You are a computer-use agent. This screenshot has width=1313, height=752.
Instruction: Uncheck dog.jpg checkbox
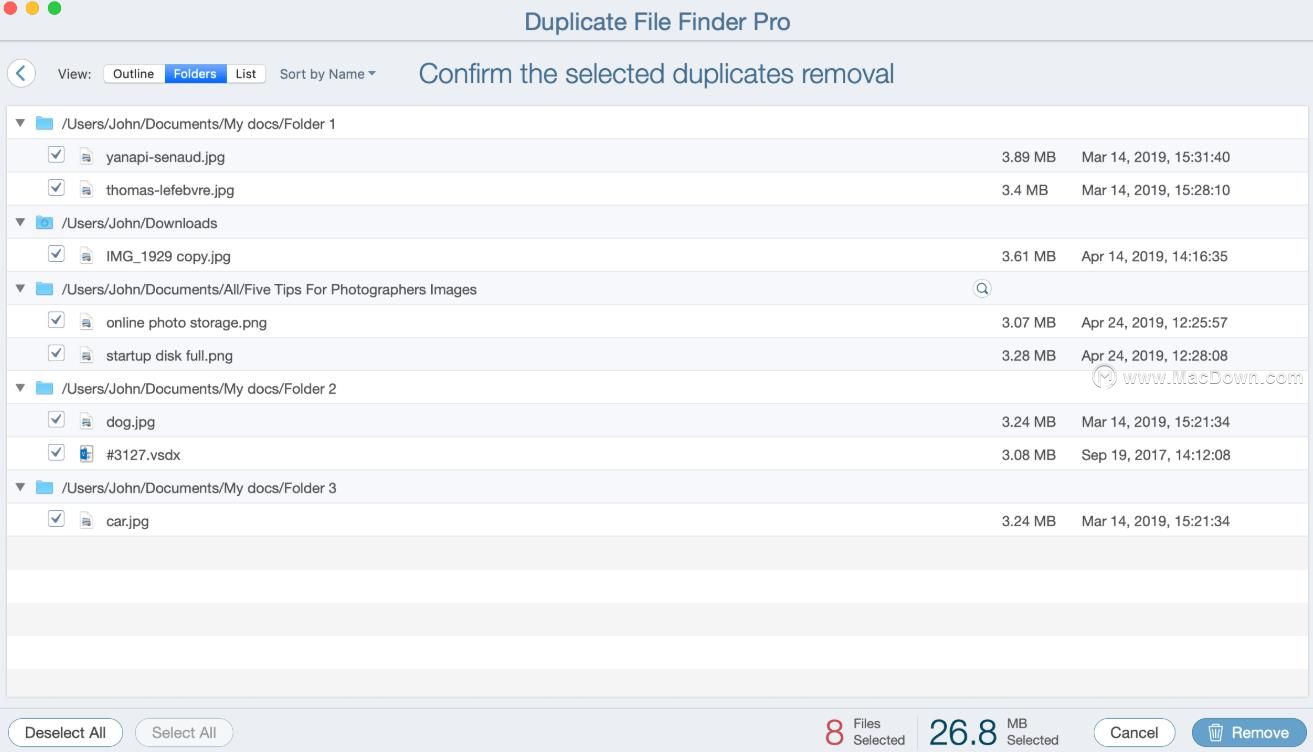coord(56,419)
